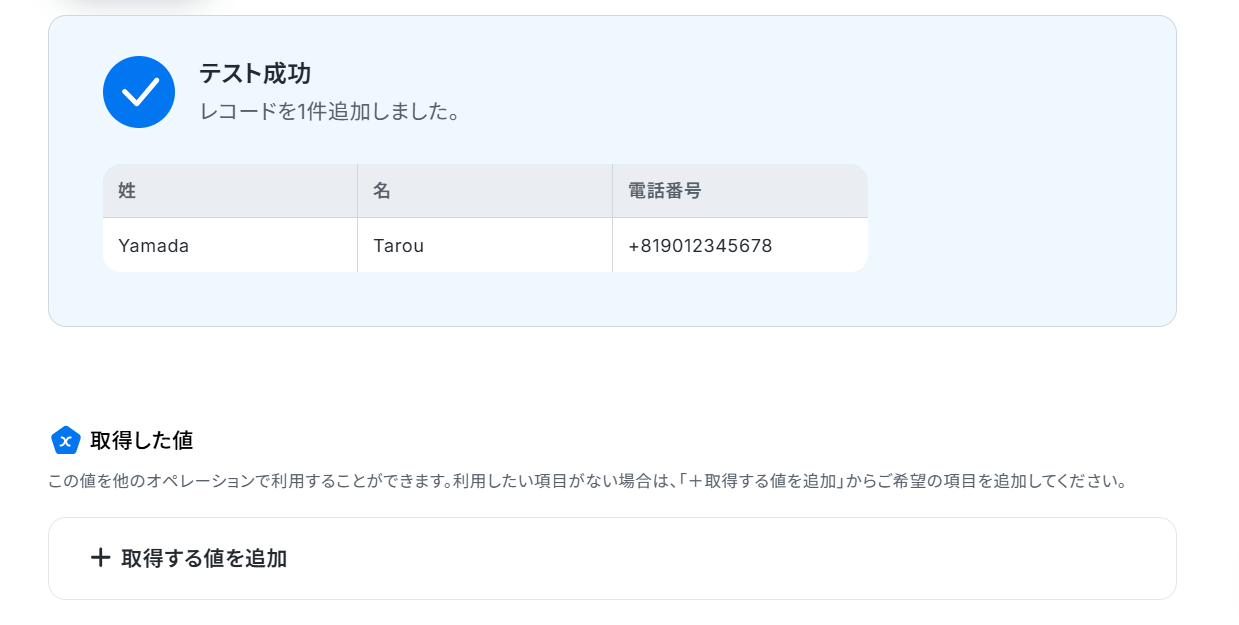This screenshot has height=625, width=1239.
Task: Click the 姓 column header
Action: 230,191
